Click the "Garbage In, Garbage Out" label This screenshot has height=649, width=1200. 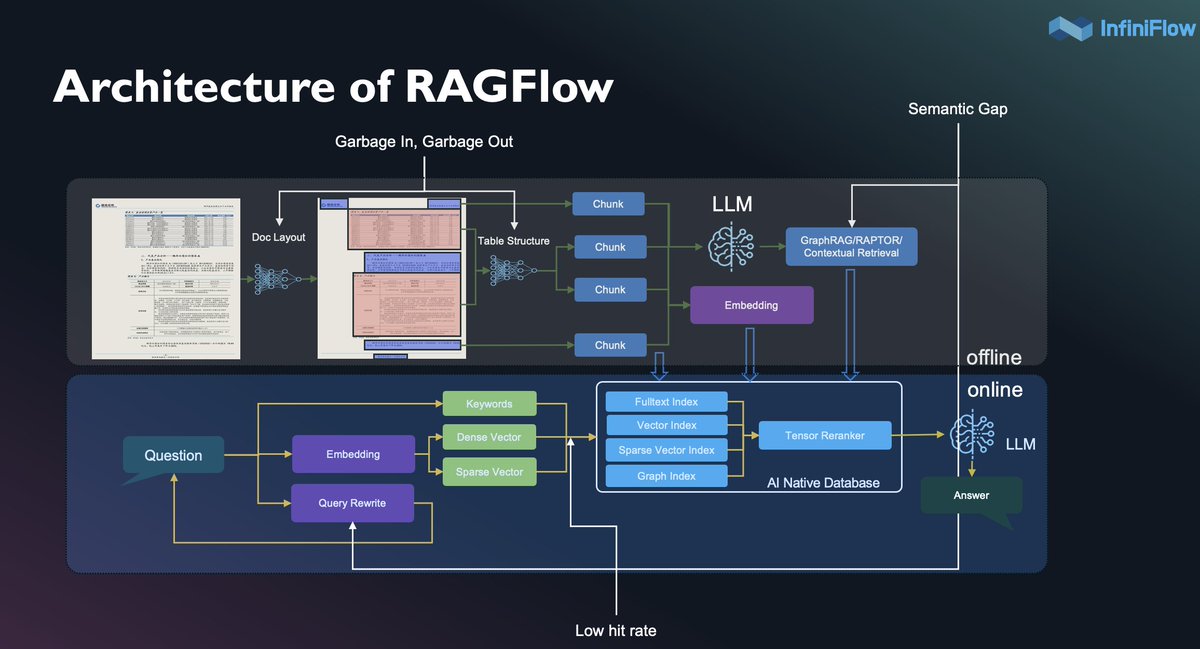pyautogui.click(x=424, y=142)
